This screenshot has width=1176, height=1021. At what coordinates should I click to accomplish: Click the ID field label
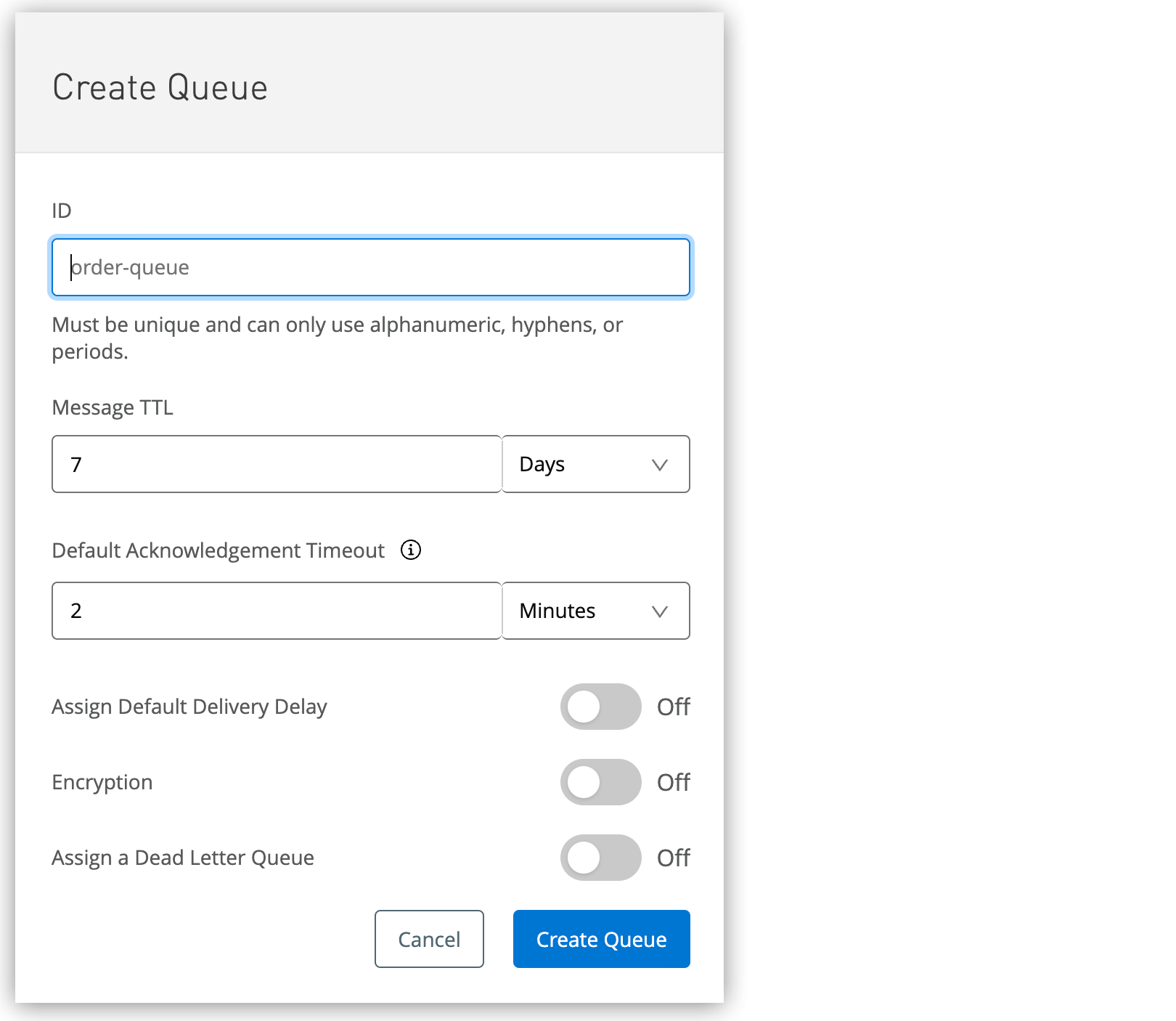coord(62,211)
